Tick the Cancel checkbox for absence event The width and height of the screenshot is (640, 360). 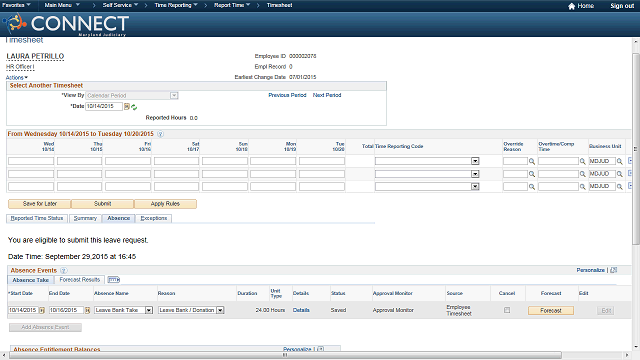pos(507,310)
